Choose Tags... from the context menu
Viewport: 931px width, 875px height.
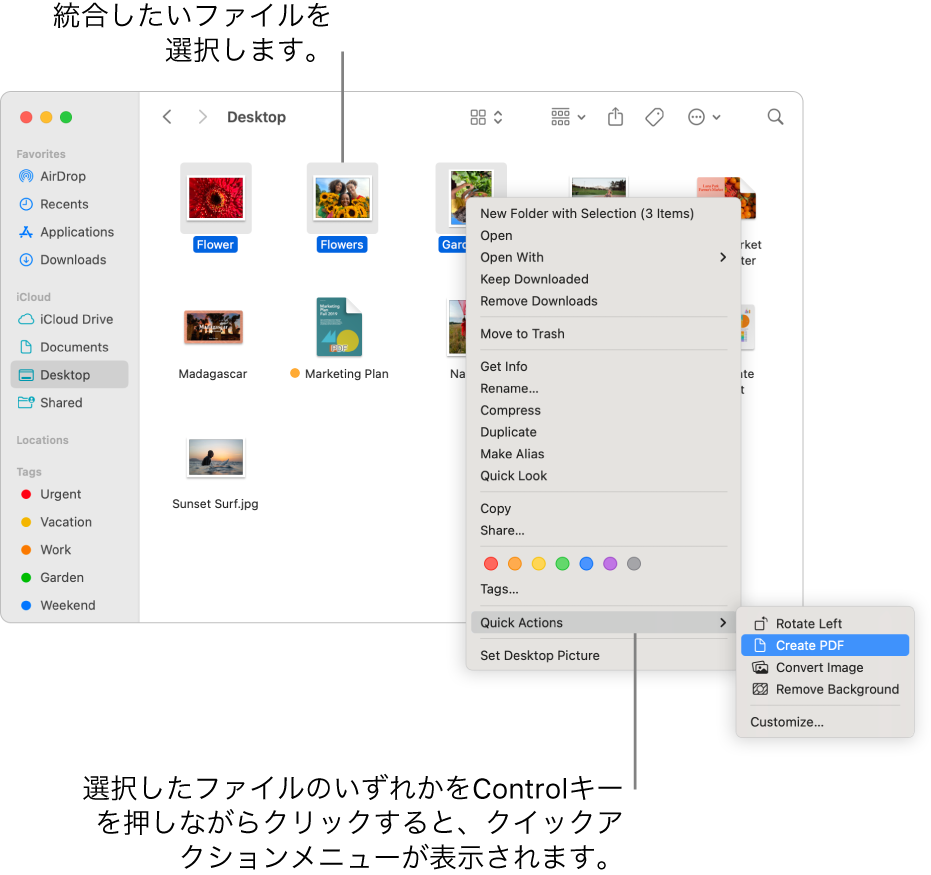coord(603,589)
